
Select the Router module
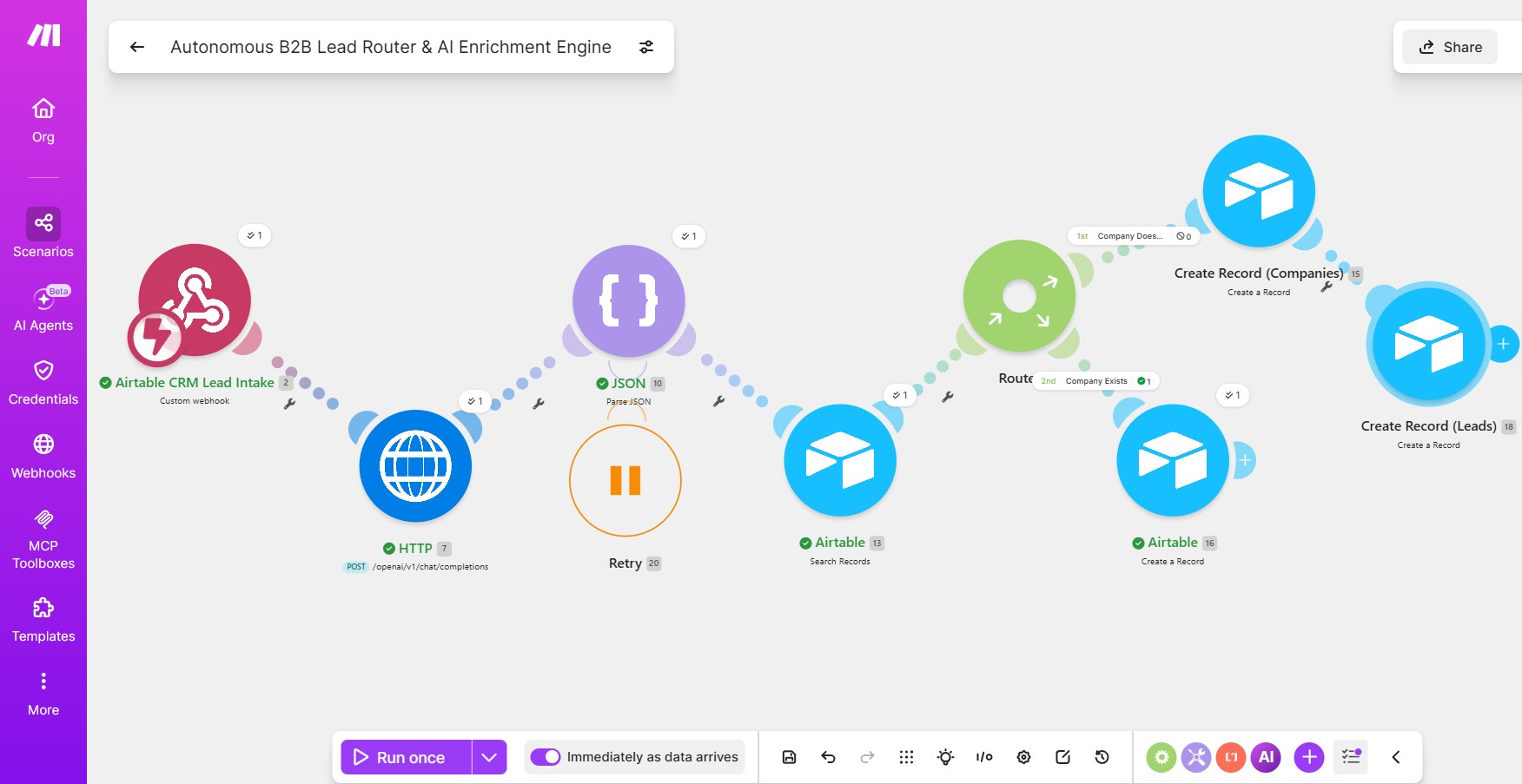pyautogui.click(x=1020, y=296)
